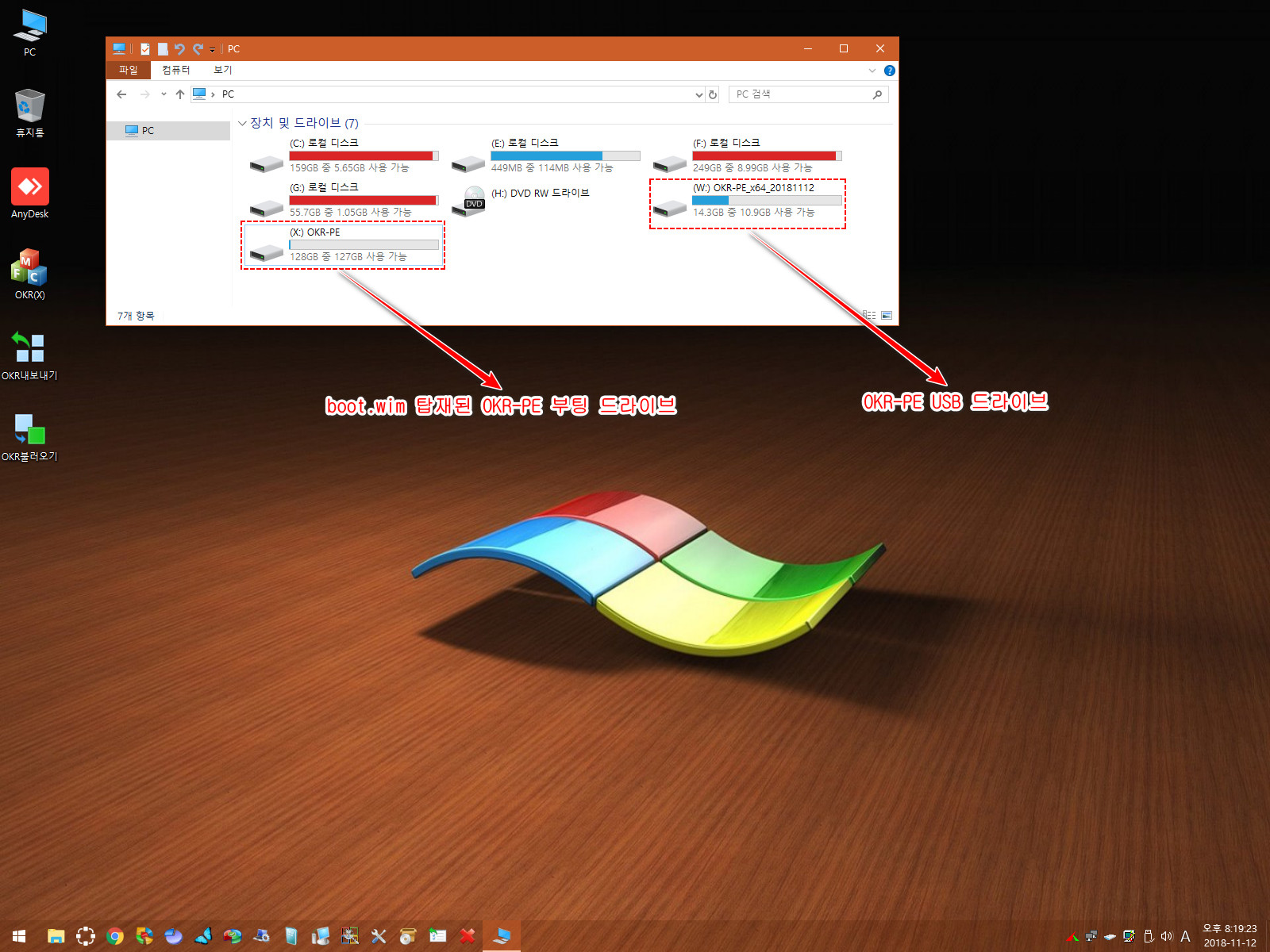Toggle the IME input mode A indicator
1270x952 pixels.
[x=1185, y=937]
